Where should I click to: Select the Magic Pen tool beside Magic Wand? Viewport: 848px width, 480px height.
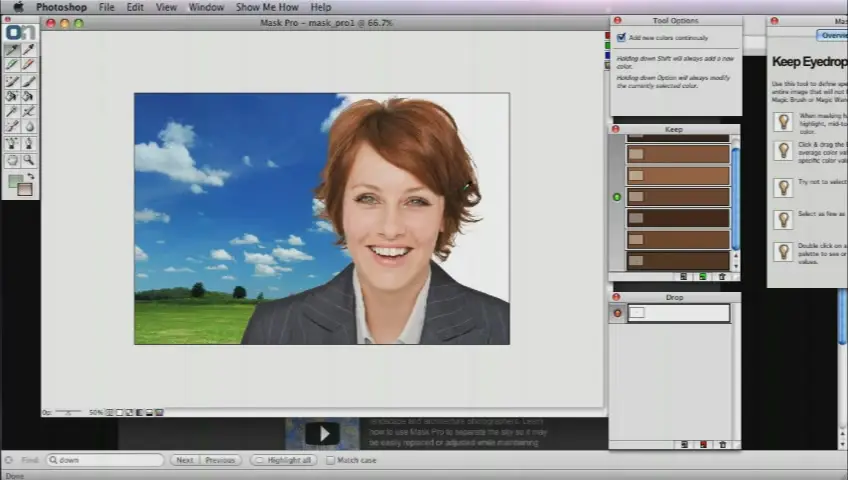click(x=29, y=111)
